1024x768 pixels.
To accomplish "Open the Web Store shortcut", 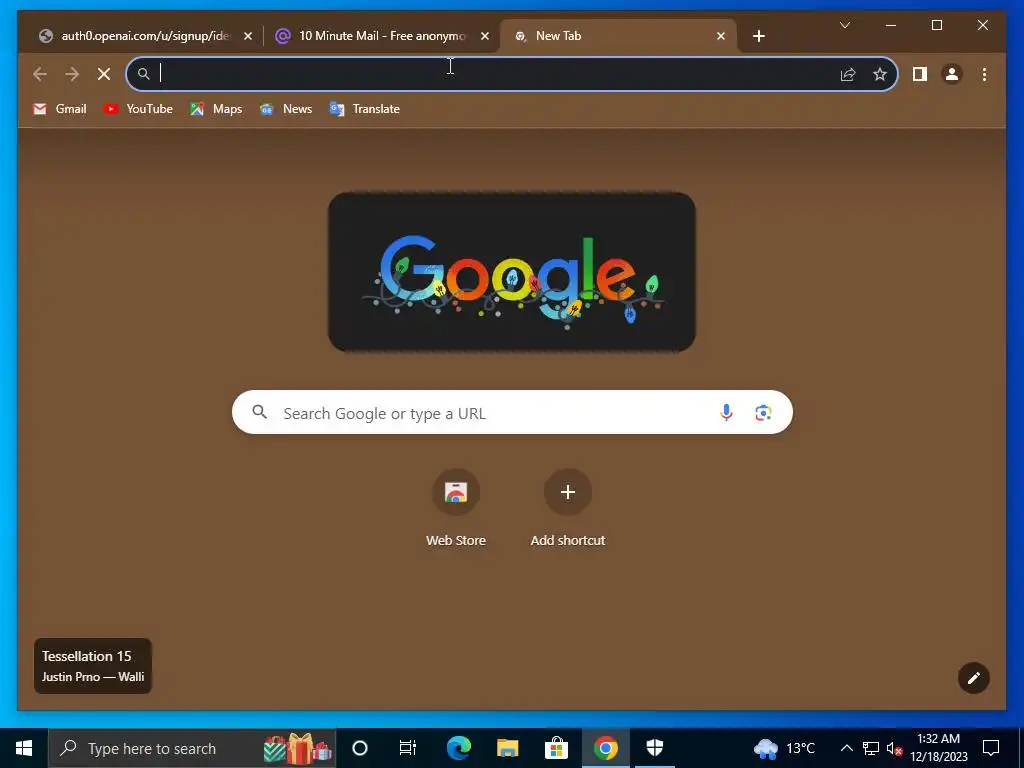I will [456, 508].
